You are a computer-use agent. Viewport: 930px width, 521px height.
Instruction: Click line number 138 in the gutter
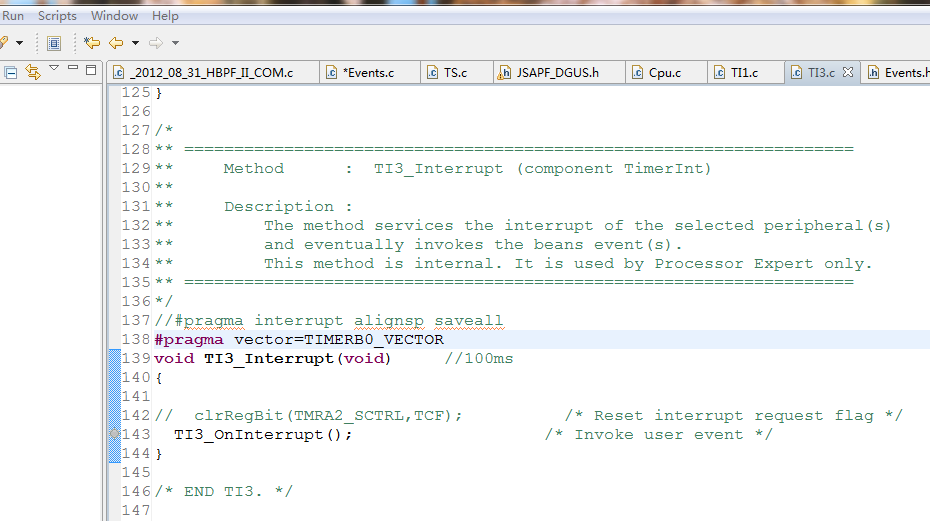(136, 339)
